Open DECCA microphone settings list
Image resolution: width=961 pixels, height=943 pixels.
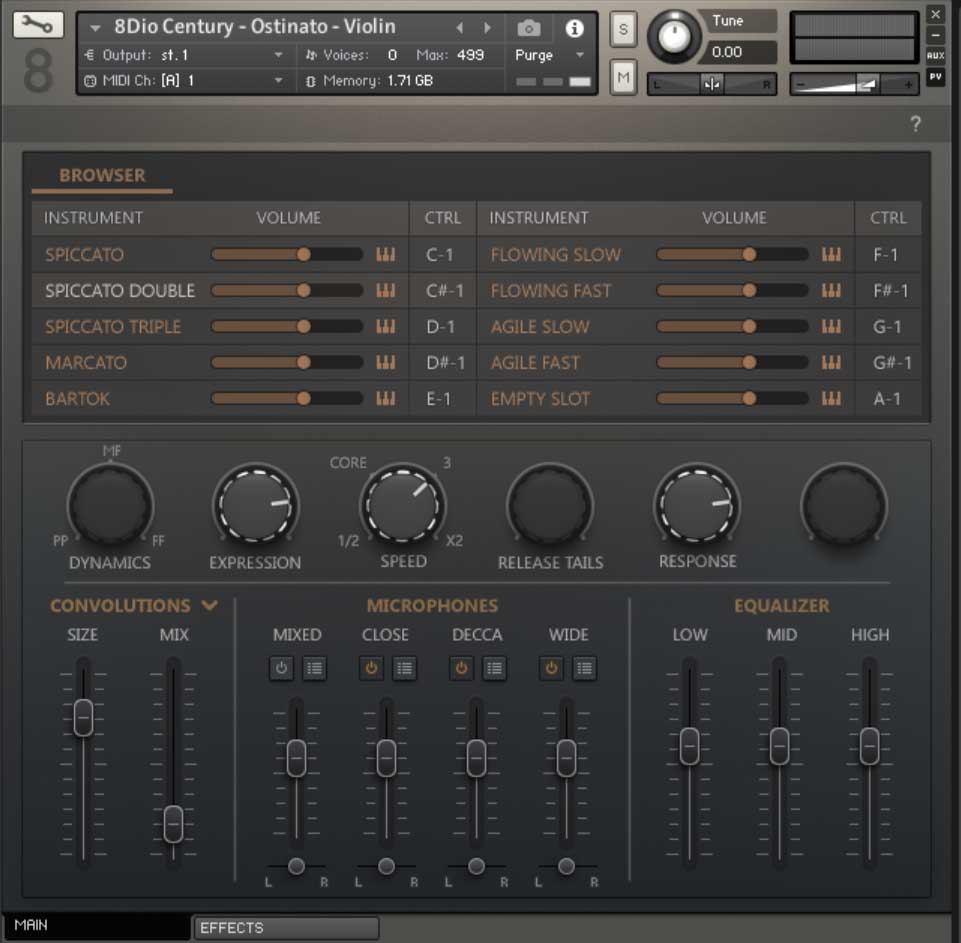[x=494, y=668]
